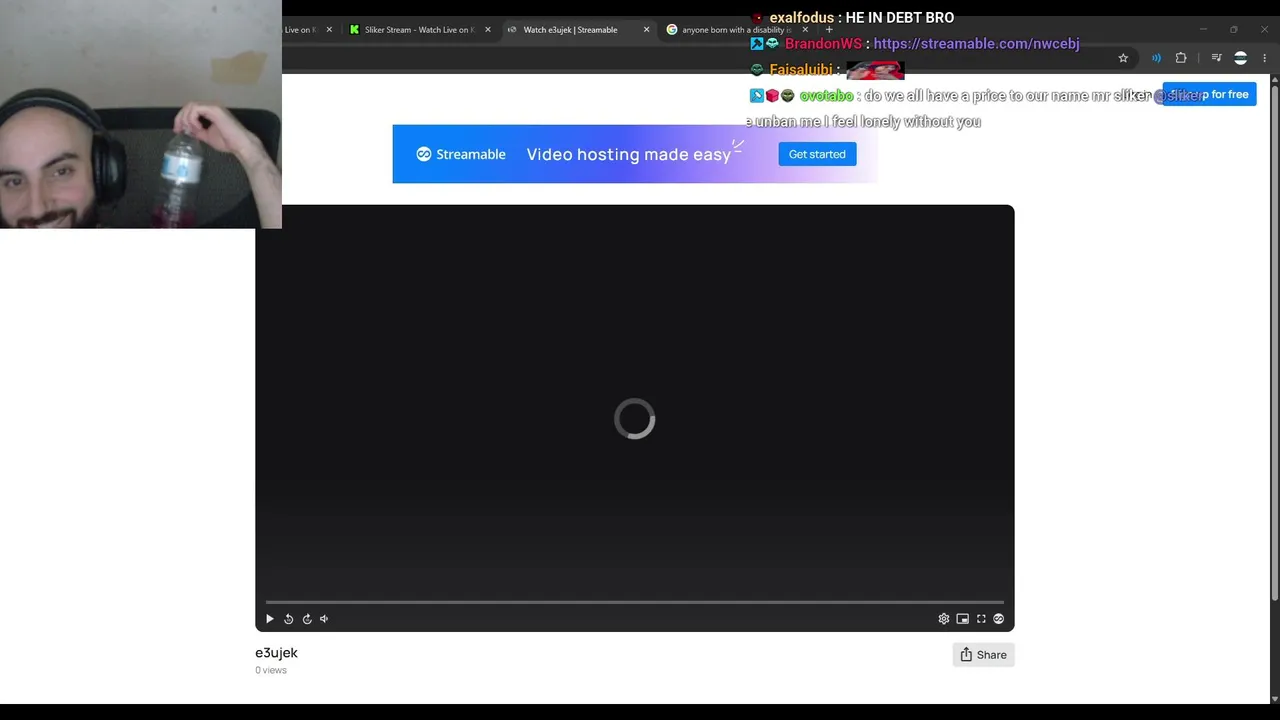The image size is (1280, 720).
Task: Click the e3ujek video title
Action: point(276,653)
